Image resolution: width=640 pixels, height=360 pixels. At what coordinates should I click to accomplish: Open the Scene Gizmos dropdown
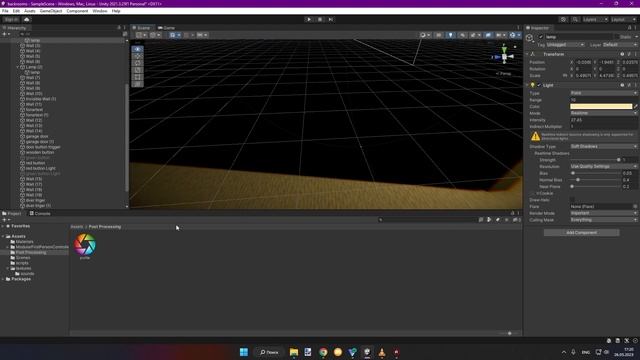coord(515,35)
